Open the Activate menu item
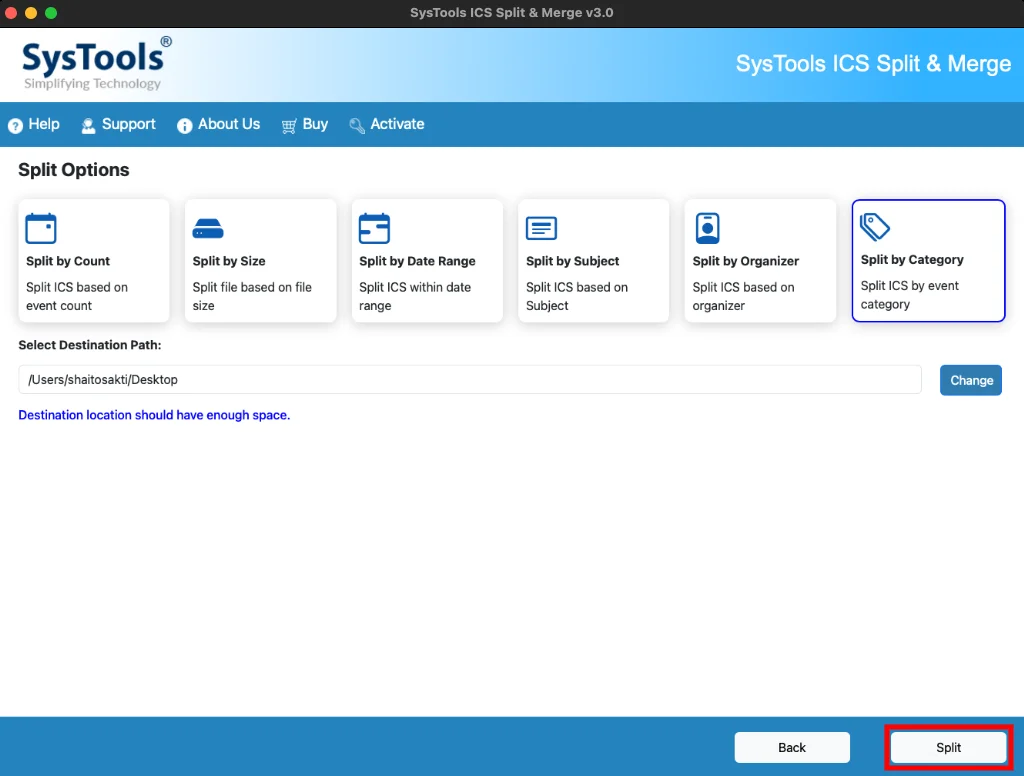The height and width of the screenshot is (776, 1024). (387, 124)
